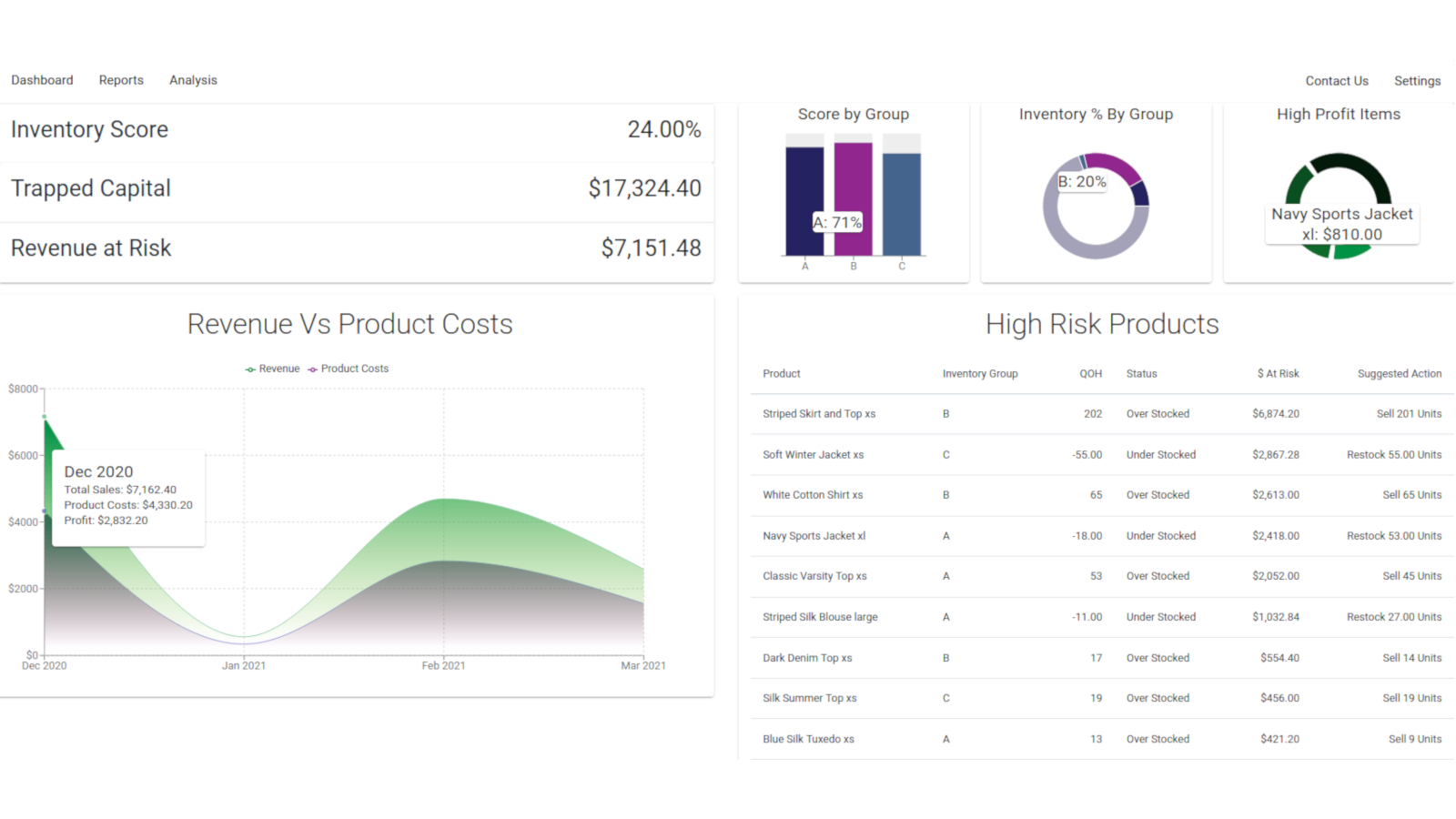Select the Striped Silk Blouse large product
This screenshot has width=1456, height=819.
pyautogui.click(x=820, y=617)
